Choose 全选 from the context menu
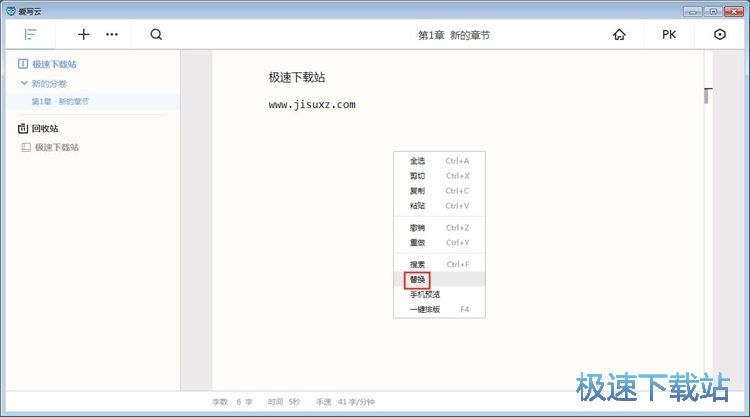750x417 pixels. pos(439,161)
